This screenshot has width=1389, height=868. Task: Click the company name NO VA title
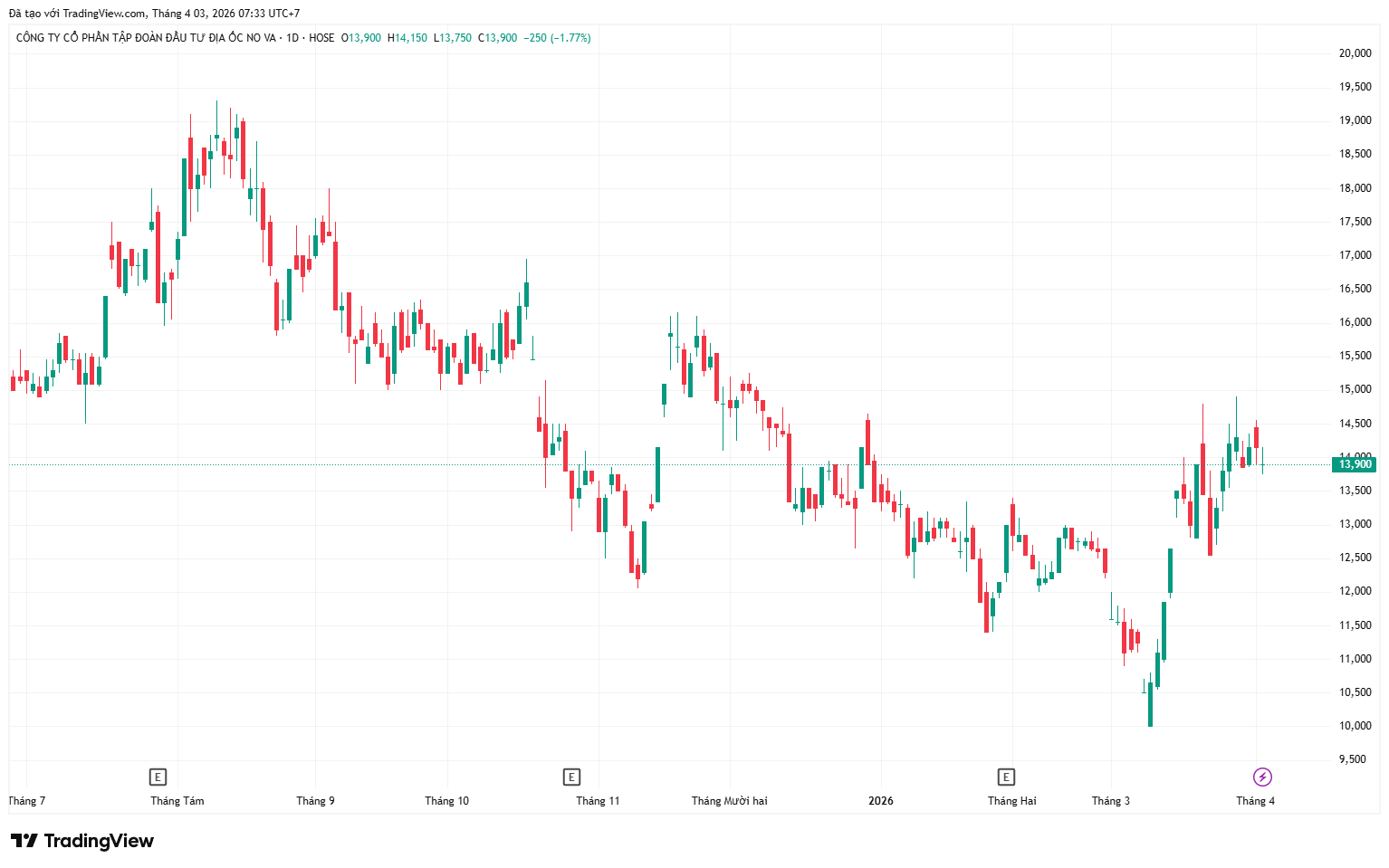click(x=146, y=38)
